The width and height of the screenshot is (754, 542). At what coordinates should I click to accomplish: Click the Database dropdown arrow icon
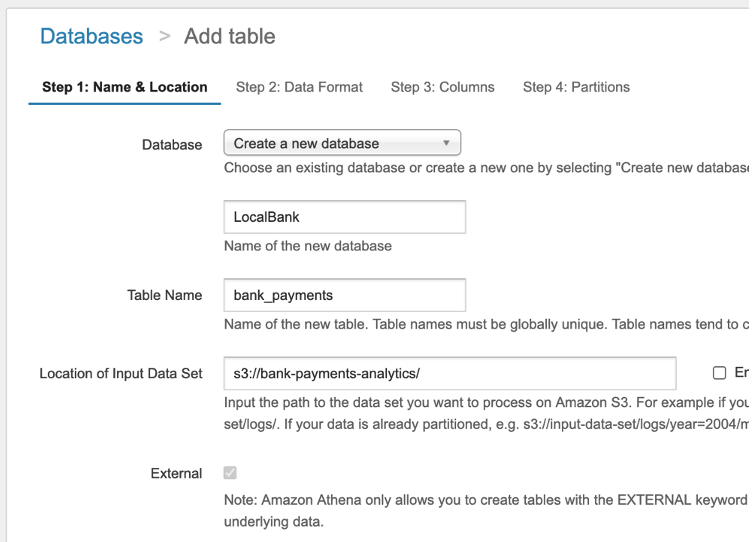[x=446, y=143]
